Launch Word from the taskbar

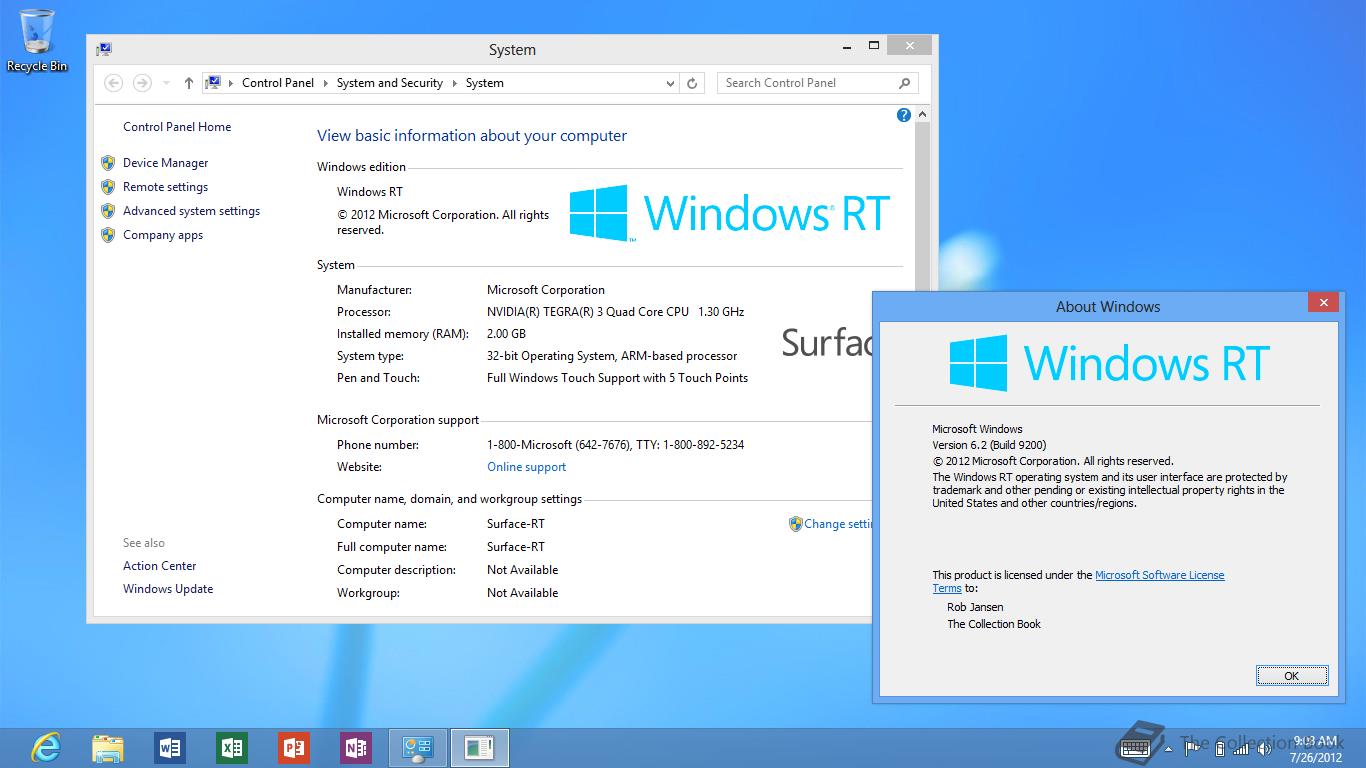coord(170,748)
